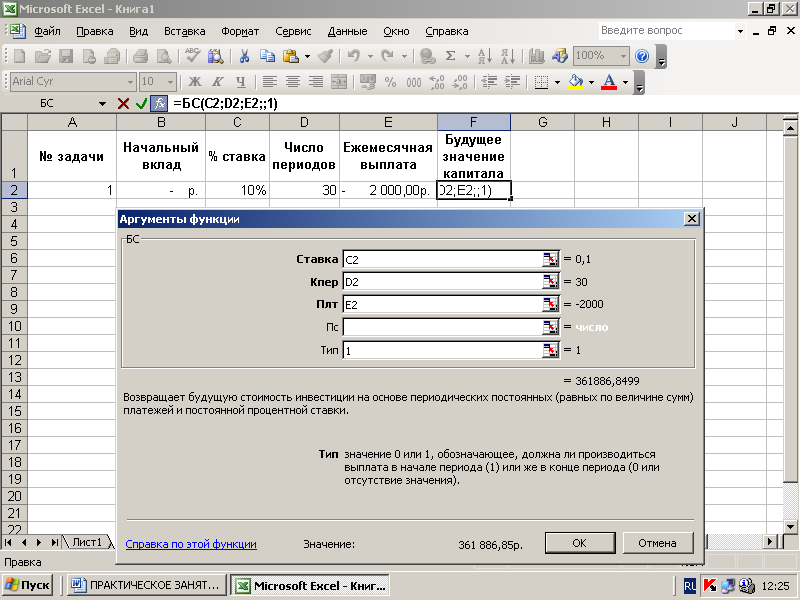Toggle Italic formatting К
This screenshot has height=600, width=800.
(218, 82)
